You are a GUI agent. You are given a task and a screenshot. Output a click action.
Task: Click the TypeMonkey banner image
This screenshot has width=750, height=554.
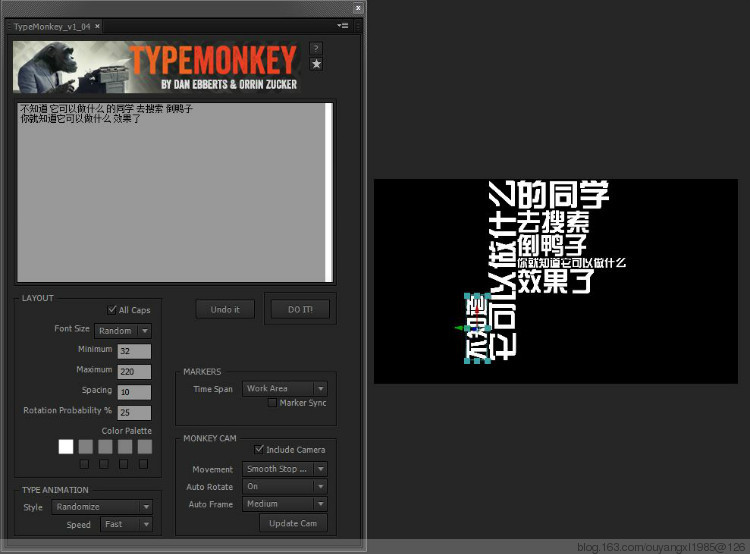(157, 66)
